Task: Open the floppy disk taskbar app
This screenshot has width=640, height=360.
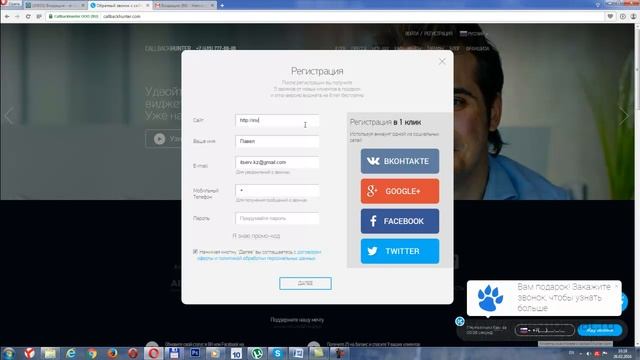Action: pyautogui.click(x=174, y=353)
